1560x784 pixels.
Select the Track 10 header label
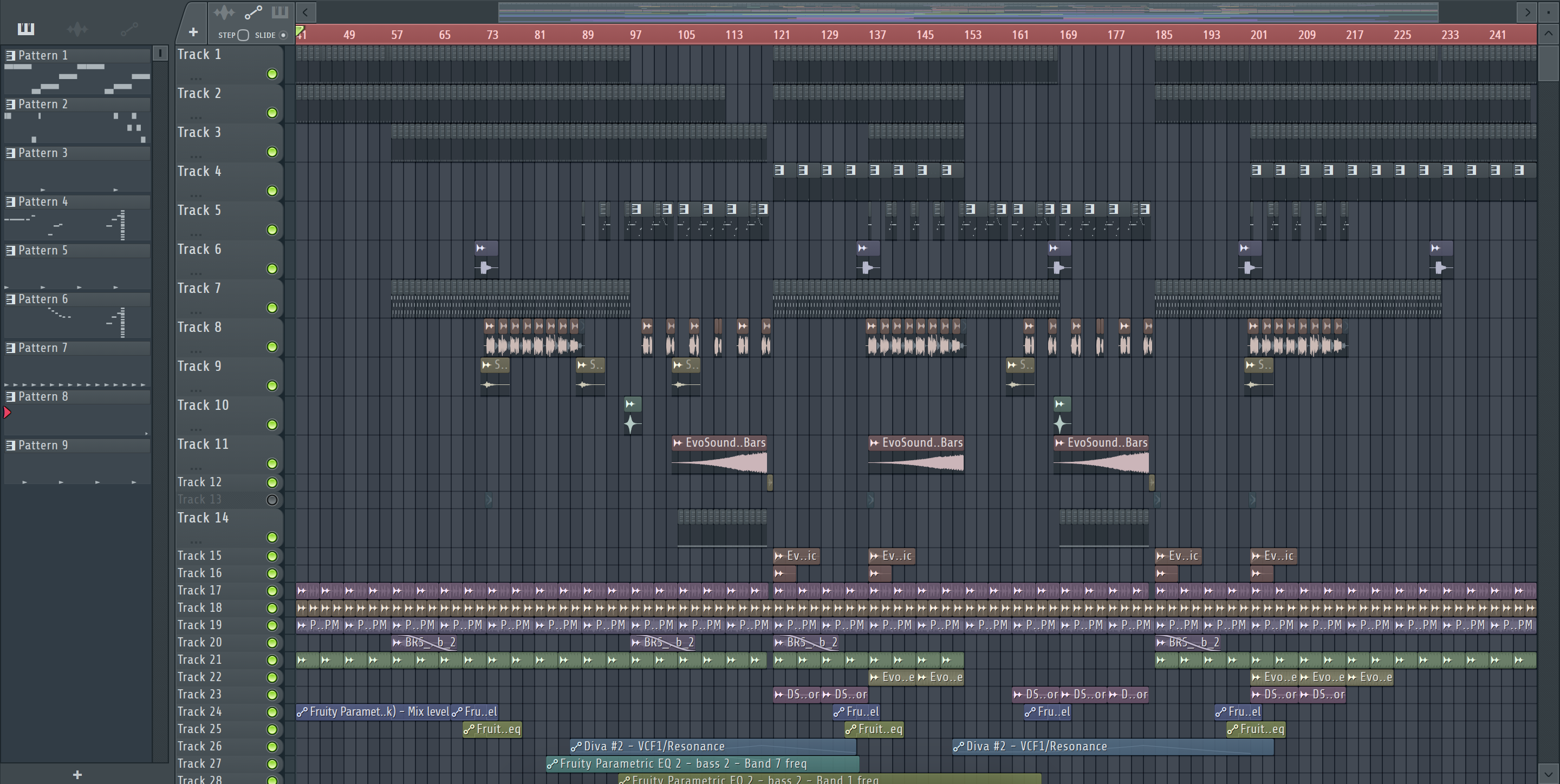tap(203, 406)
